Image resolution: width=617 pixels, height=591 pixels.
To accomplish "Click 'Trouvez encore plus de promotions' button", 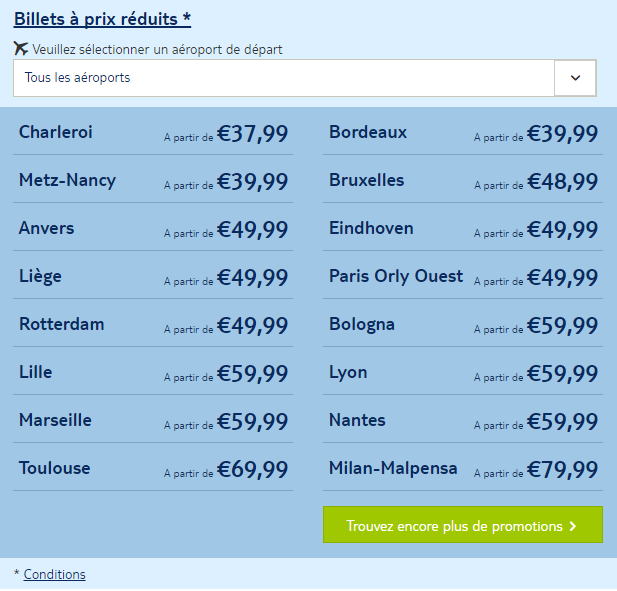I will point(463,525).
